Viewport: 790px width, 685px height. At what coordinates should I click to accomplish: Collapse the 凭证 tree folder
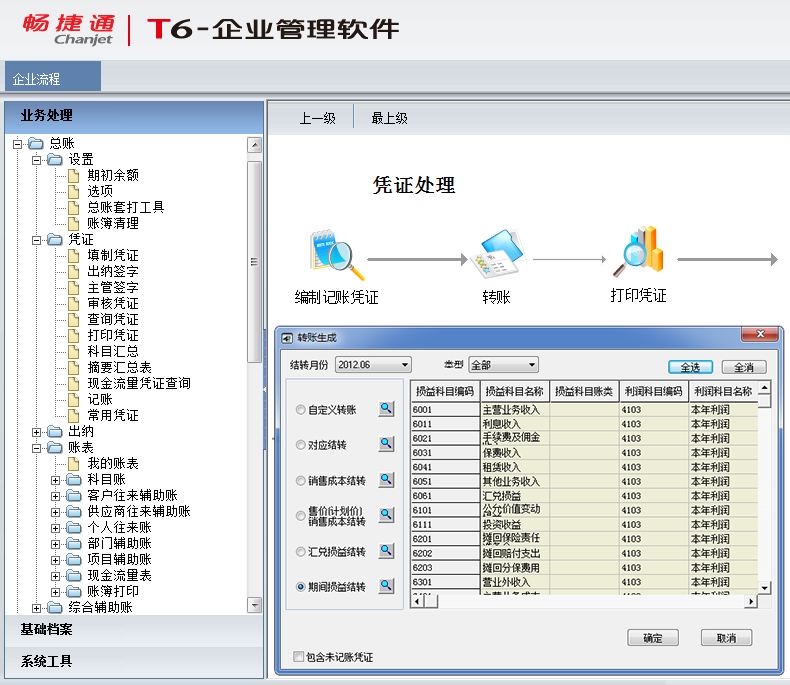coord(37,240)
